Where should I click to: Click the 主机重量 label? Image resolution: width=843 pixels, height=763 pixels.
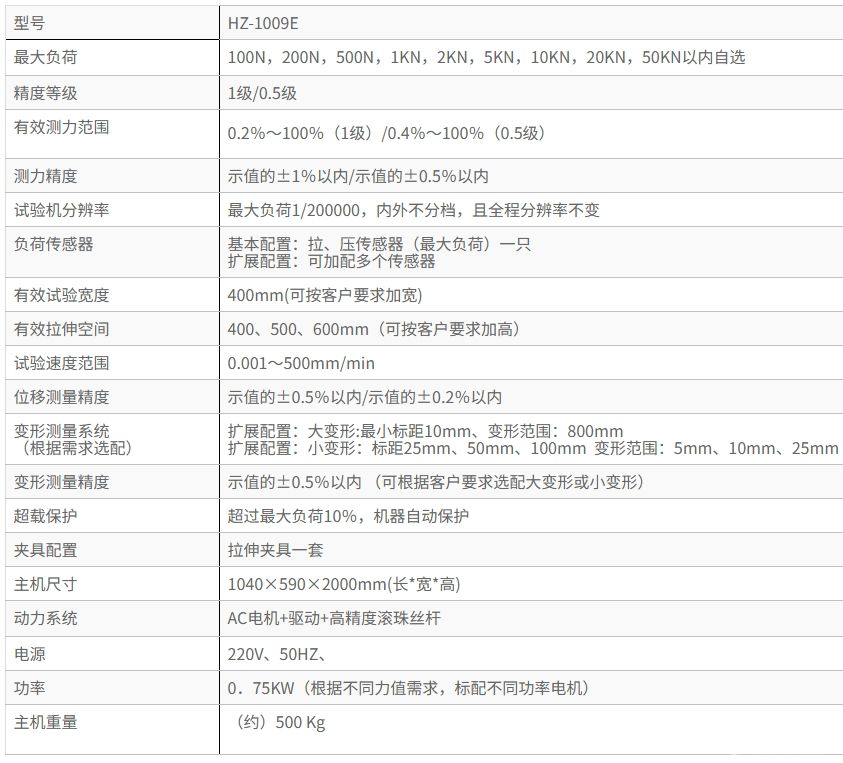[45, 722]
